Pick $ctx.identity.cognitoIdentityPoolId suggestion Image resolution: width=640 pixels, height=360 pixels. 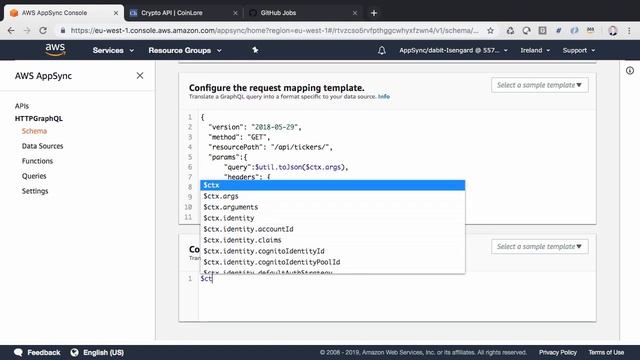click(332, 262)
